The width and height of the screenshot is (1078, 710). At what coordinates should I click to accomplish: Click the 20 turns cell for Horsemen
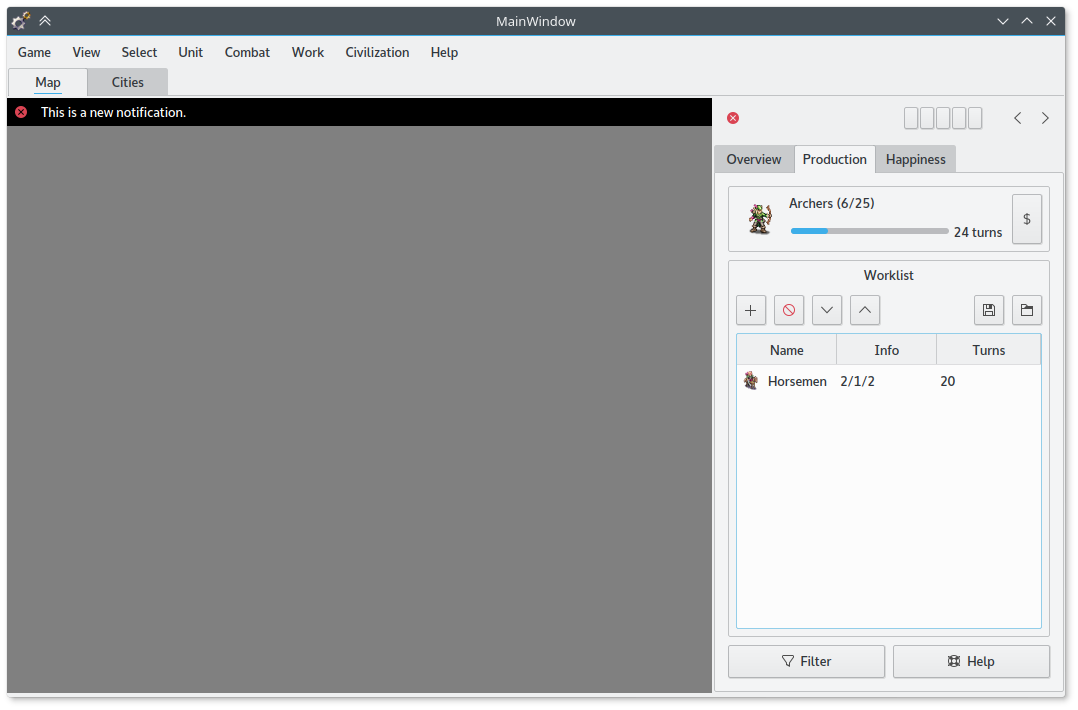(x=947, y=381)
